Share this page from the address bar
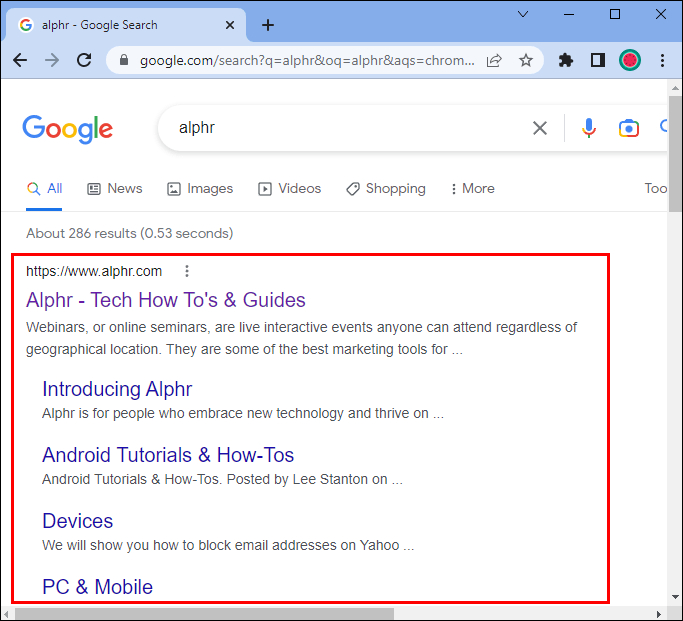 494,60
